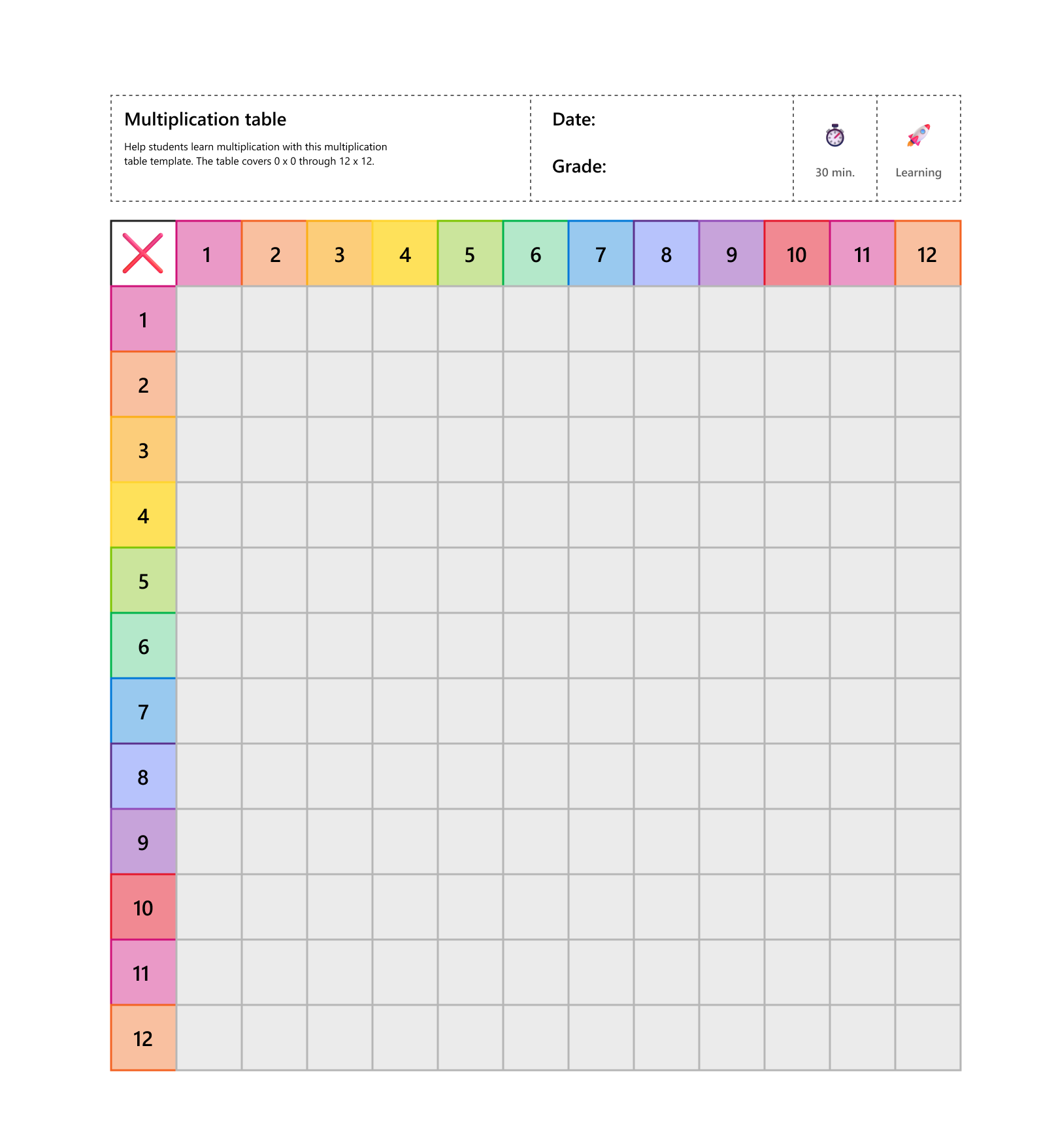
Task: Click the Date: field label
Action: [574, 120]
